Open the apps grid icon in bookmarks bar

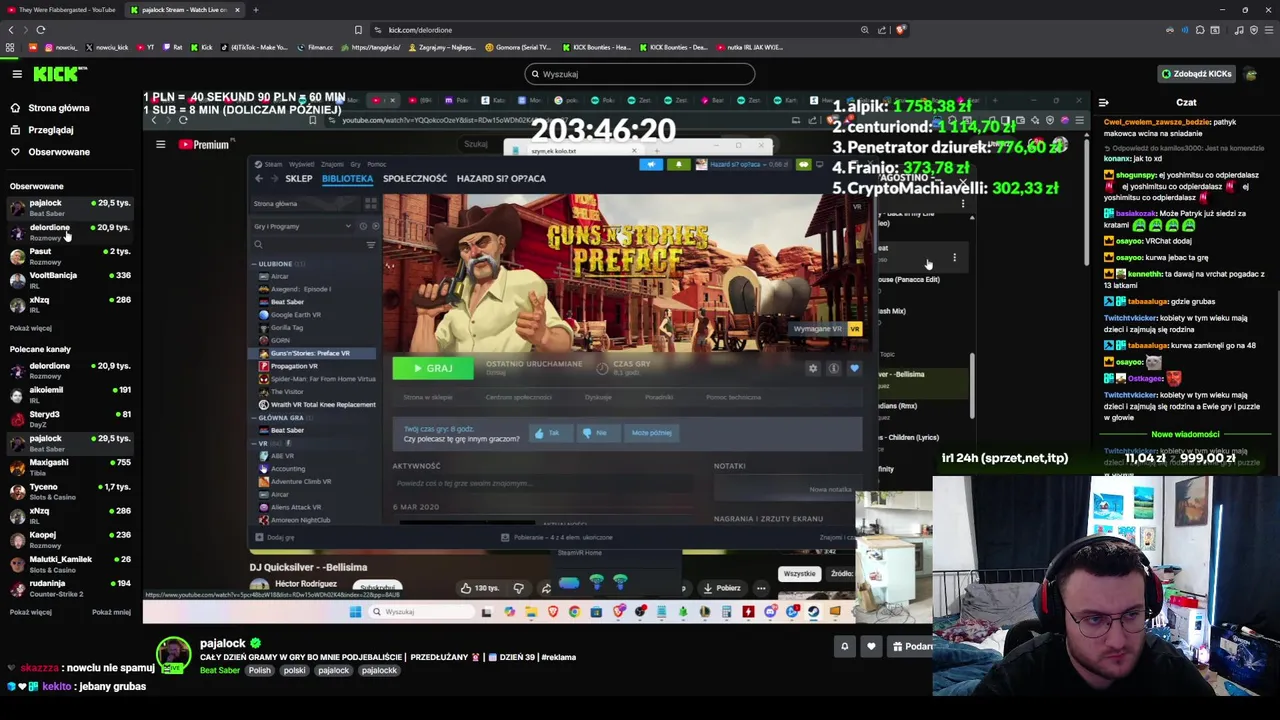[10, 47]
